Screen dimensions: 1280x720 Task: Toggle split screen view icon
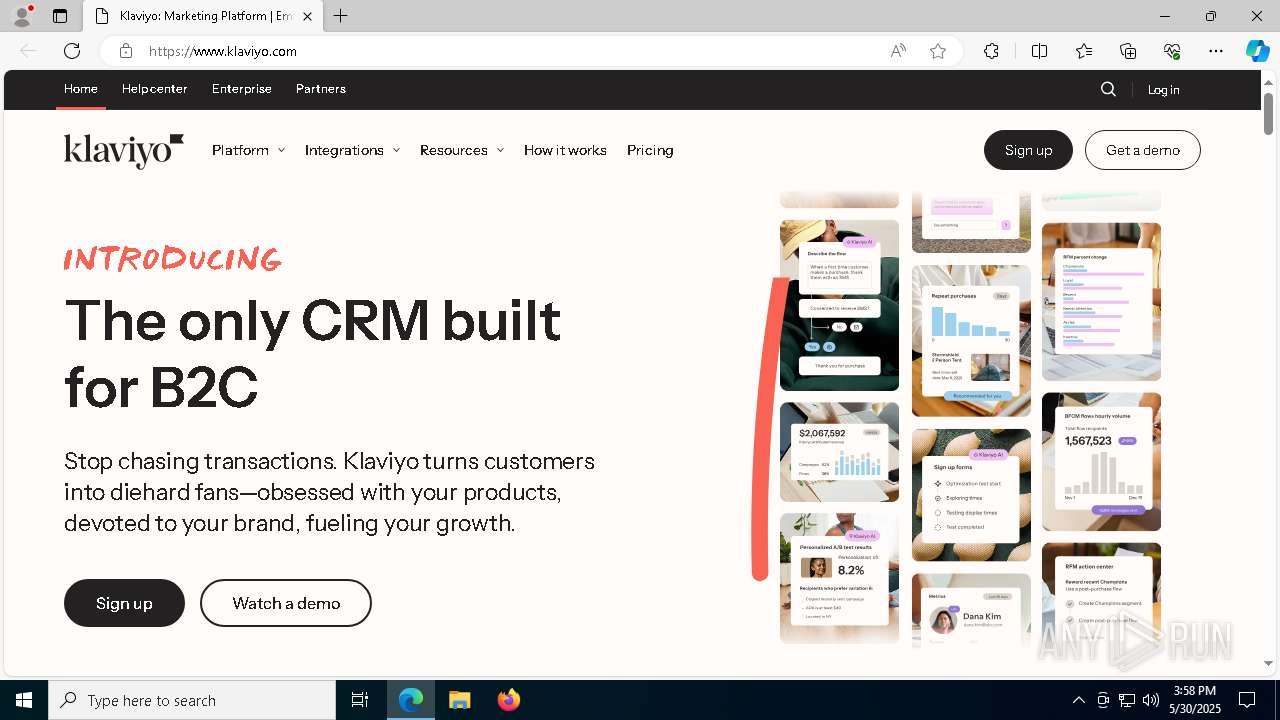[x=1039, y=51]
